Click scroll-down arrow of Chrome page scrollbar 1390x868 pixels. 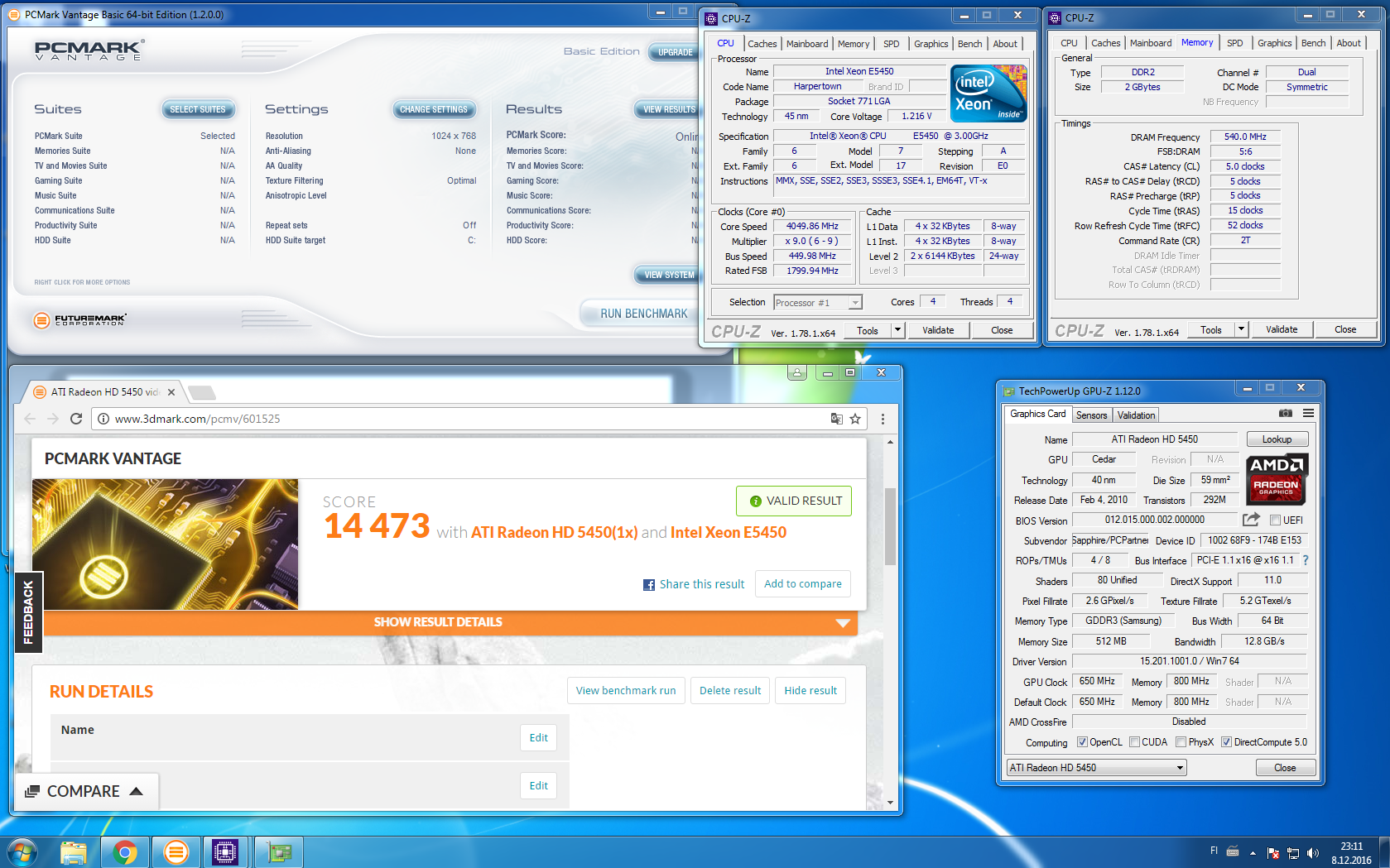click(x=891, y=802)
